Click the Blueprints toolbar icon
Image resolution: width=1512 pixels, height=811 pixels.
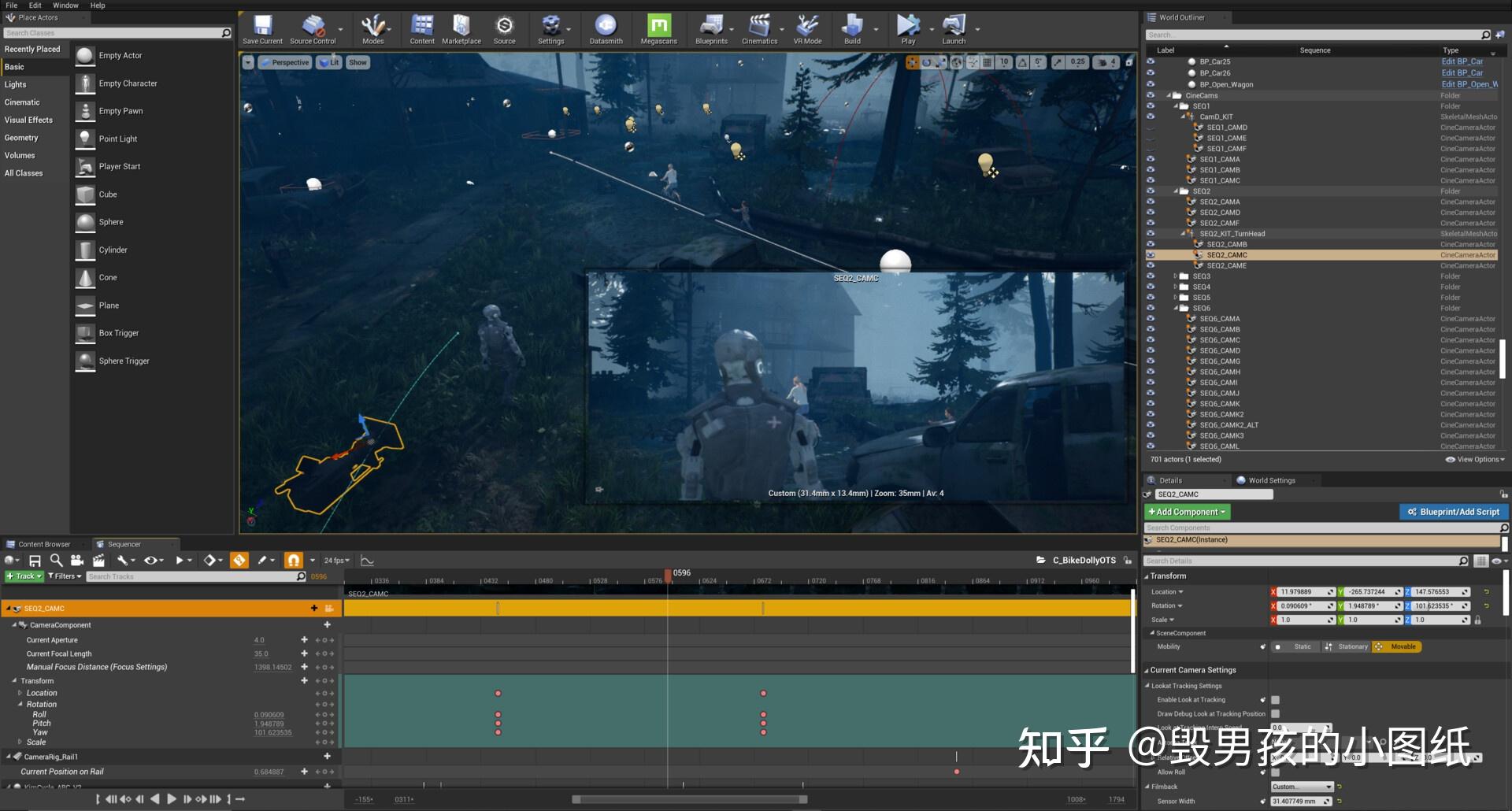tap(711, 29)
